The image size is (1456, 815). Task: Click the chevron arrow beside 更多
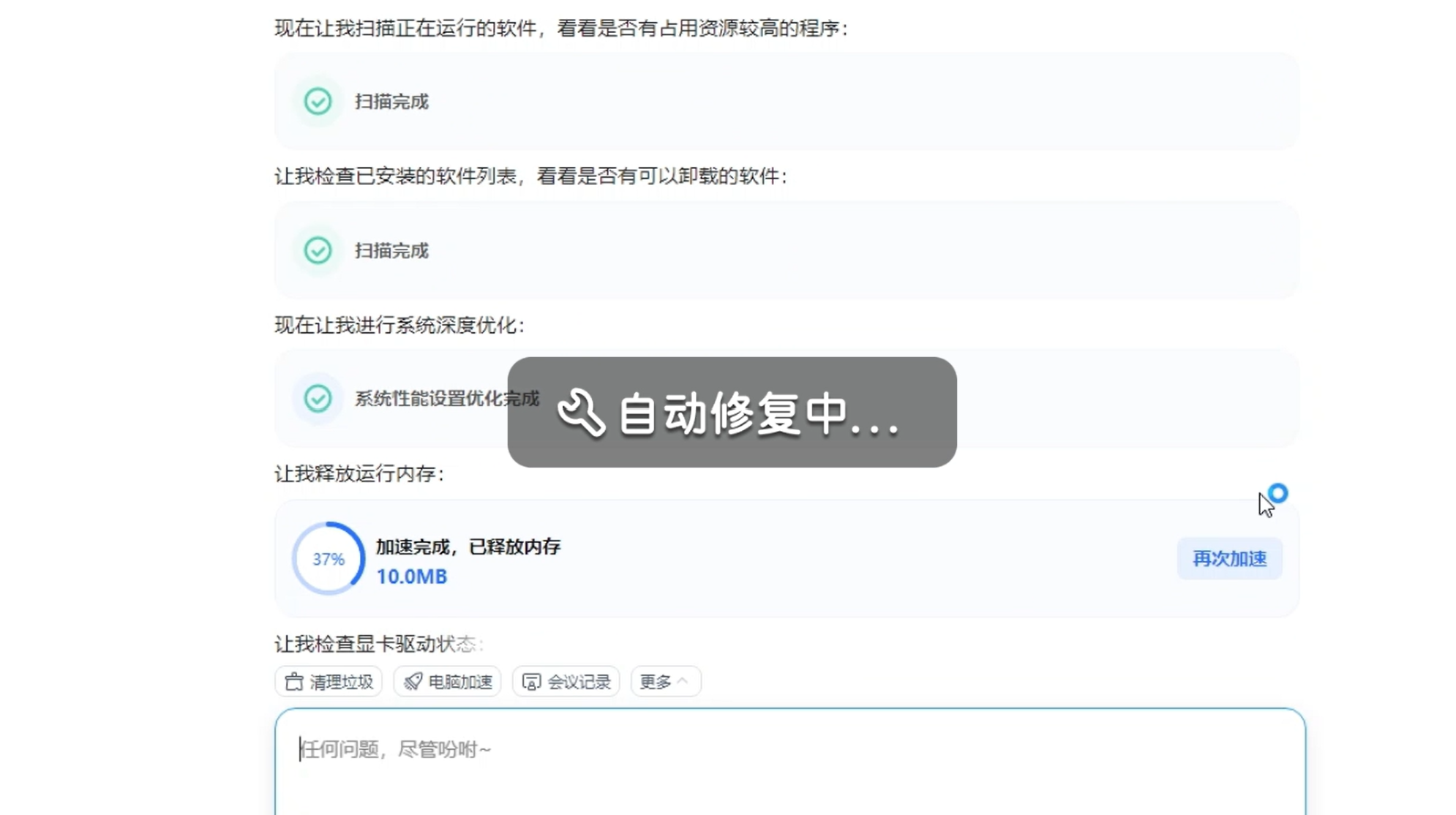coord(683,681)
